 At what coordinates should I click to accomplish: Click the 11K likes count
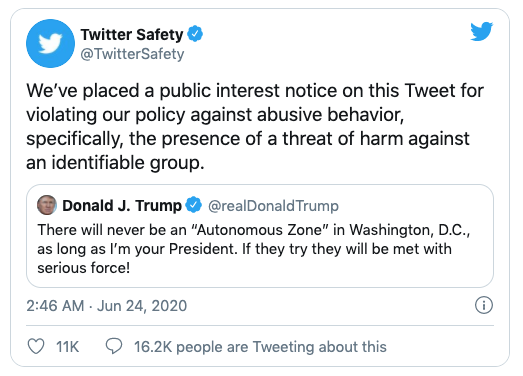[x=67, y=347]
